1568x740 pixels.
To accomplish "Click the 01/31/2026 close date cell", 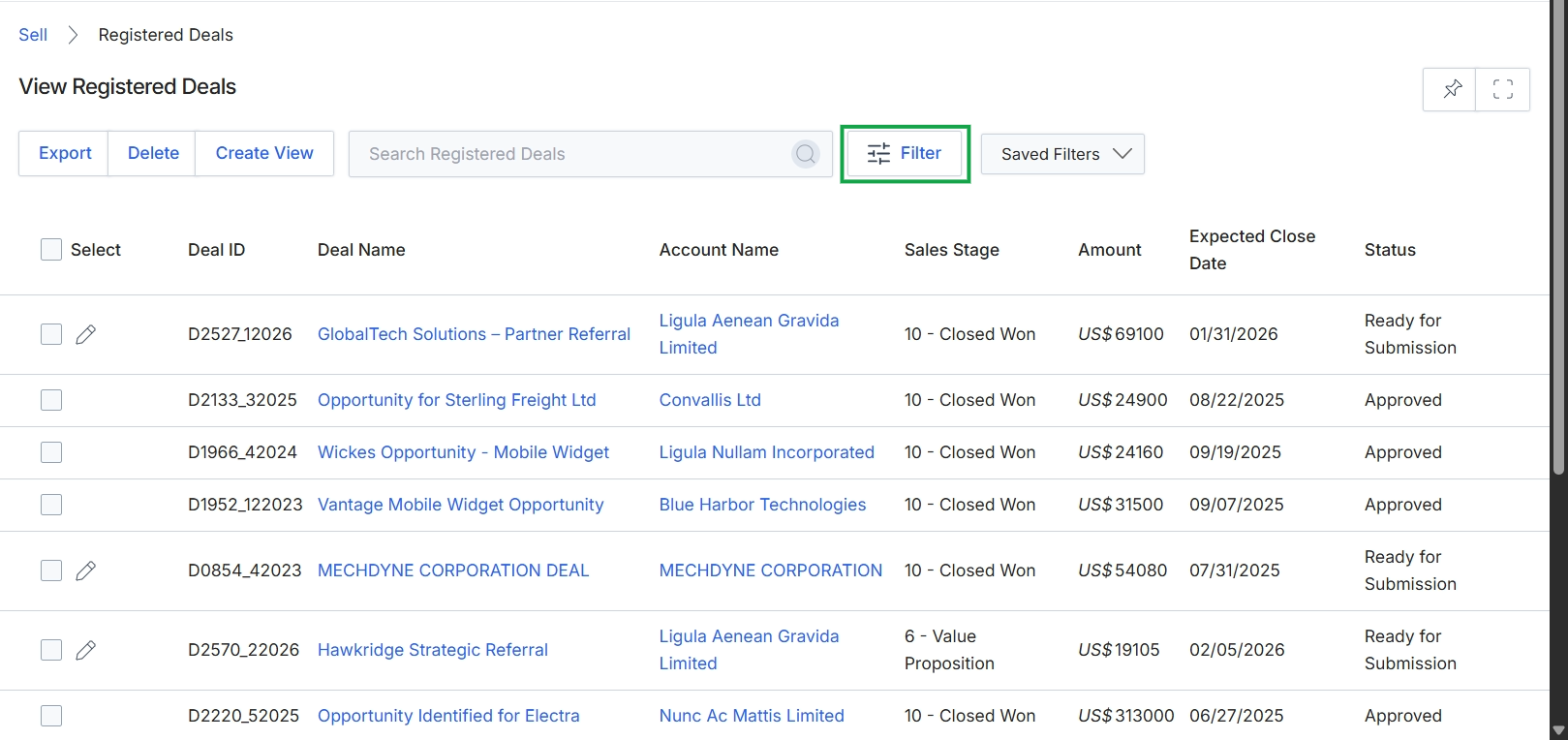I will click(x=1233, y=334).
